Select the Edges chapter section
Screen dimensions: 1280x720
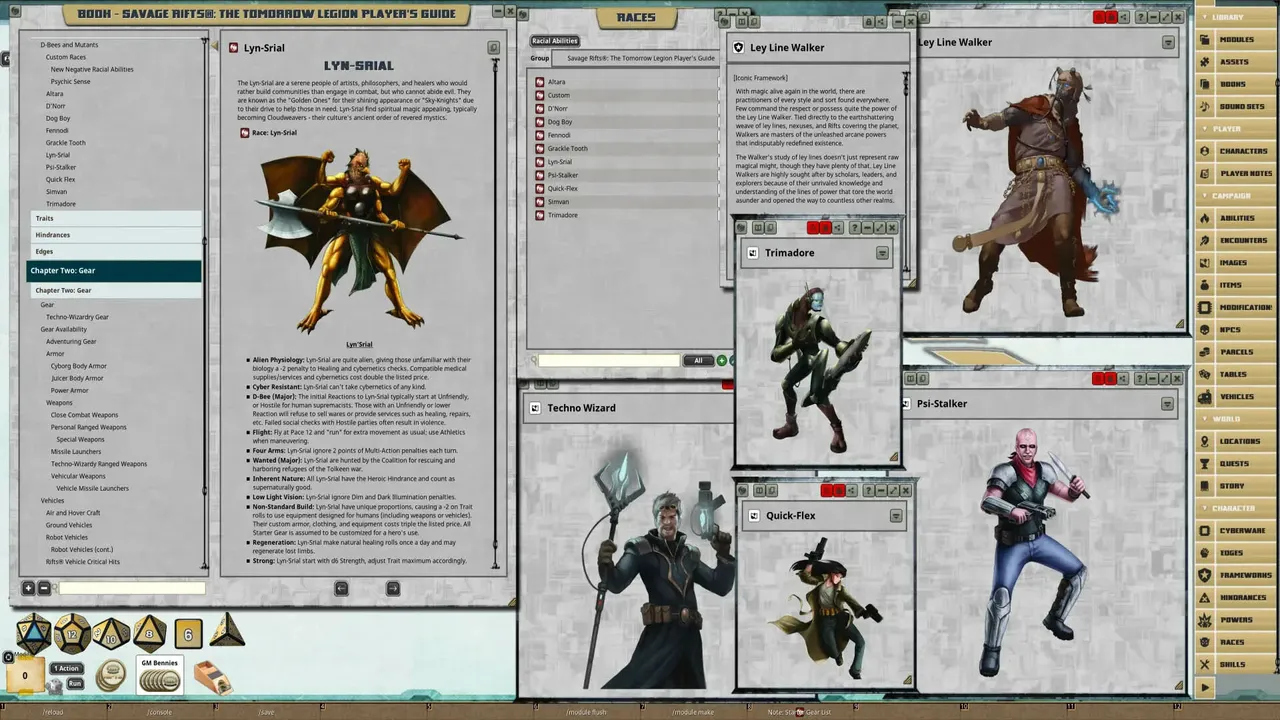(x=115, y=252)
